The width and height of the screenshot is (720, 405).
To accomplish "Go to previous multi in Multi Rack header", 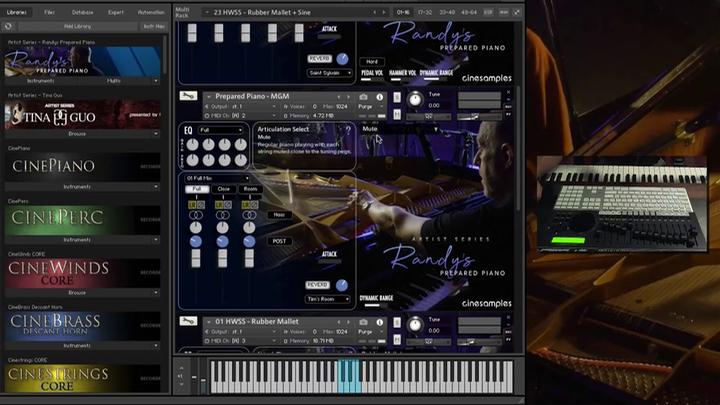I will pos(374,12).
